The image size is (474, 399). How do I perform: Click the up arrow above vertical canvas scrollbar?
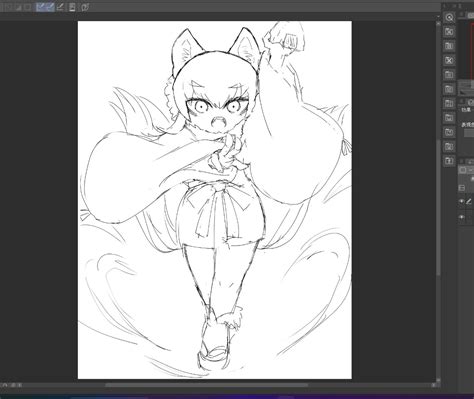(438, 17)
